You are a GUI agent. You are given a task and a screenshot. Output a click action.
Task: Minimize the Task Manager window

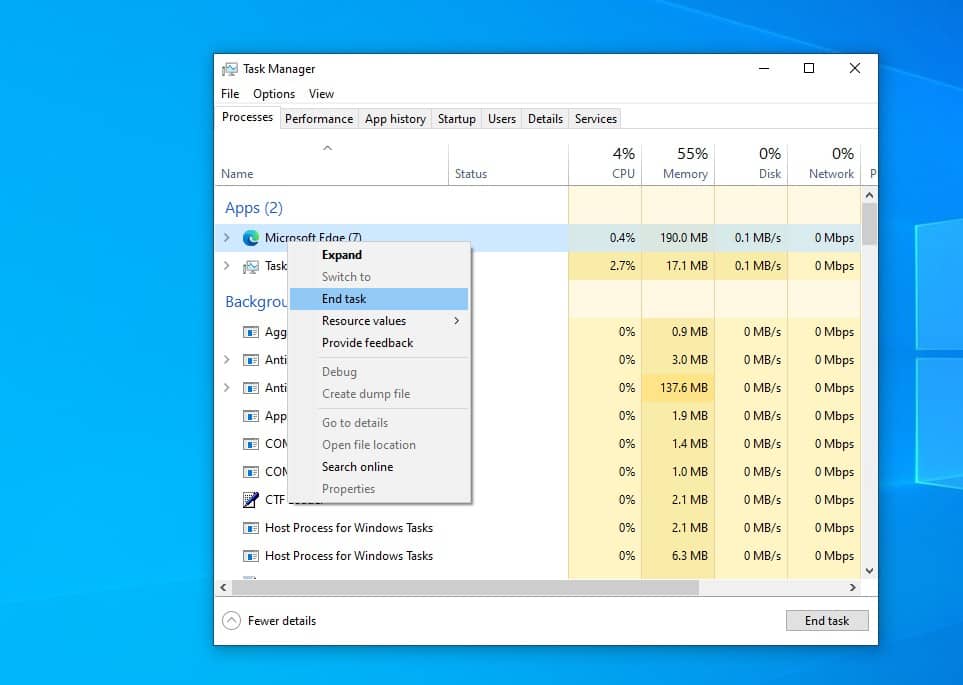tap(764, 68)
